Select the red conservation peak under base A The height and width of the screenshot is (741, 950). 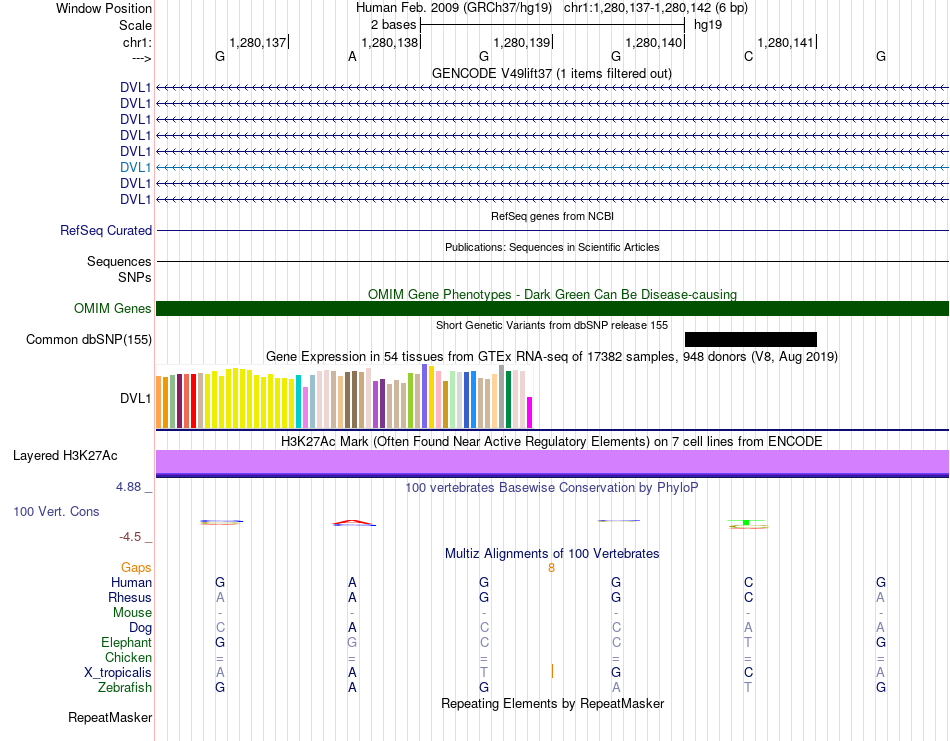[x=354, y=522]
